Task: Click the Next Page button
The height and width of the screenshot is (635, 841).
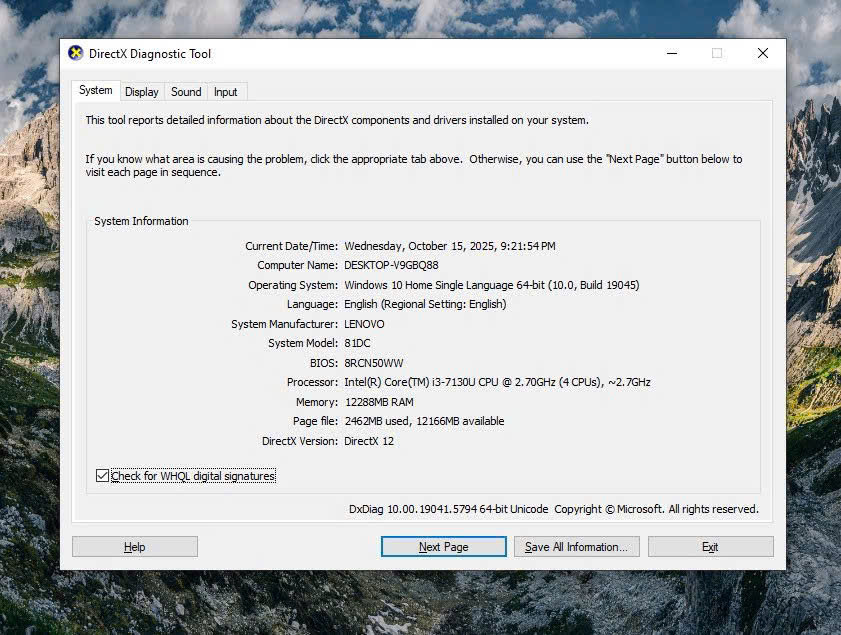Action: 443,547
